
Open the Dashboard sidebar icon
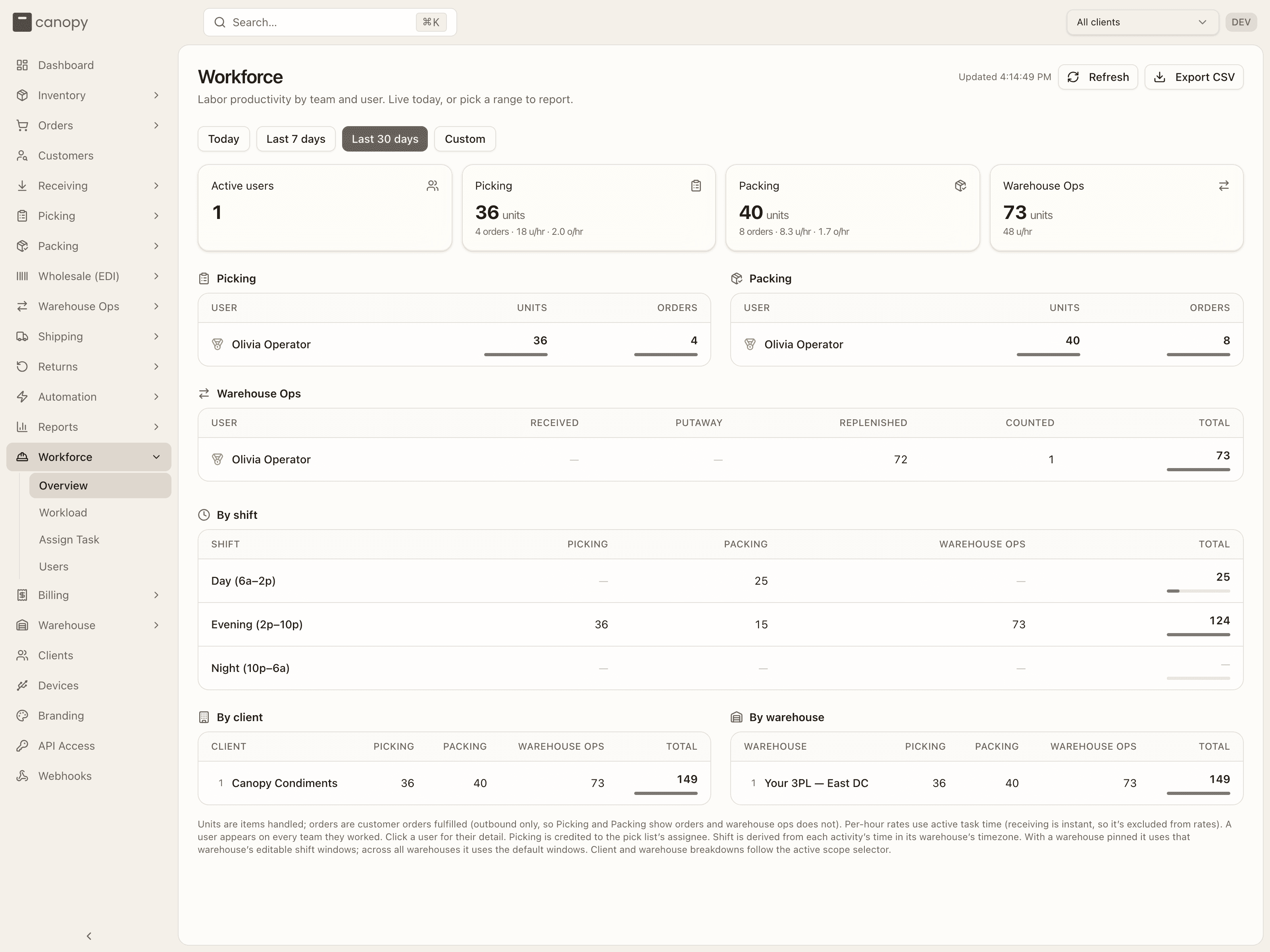pos(22,65)
